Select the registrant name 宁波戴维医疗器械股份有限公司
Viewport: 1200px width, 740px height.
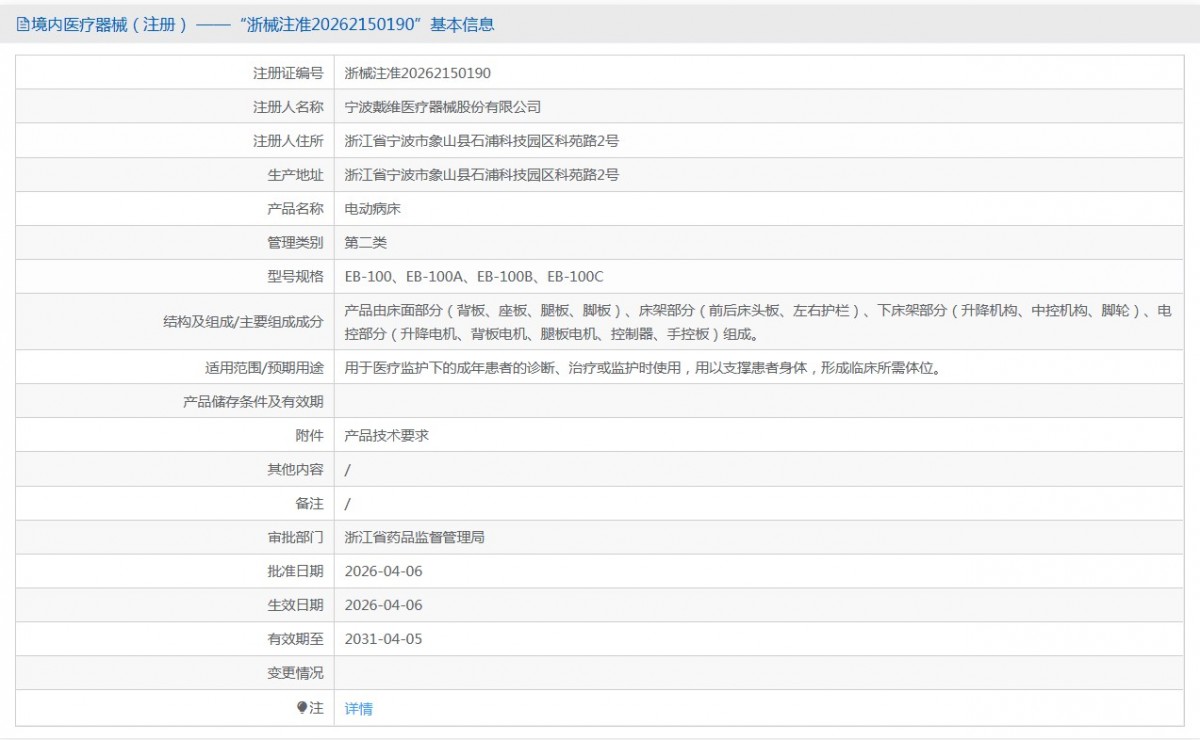[x=442, y=107]
